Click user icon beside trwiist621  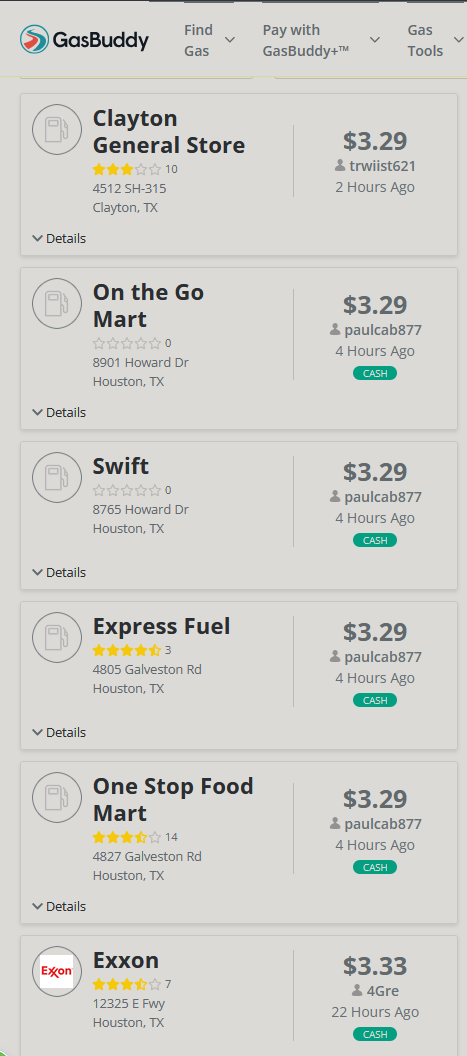341,166
